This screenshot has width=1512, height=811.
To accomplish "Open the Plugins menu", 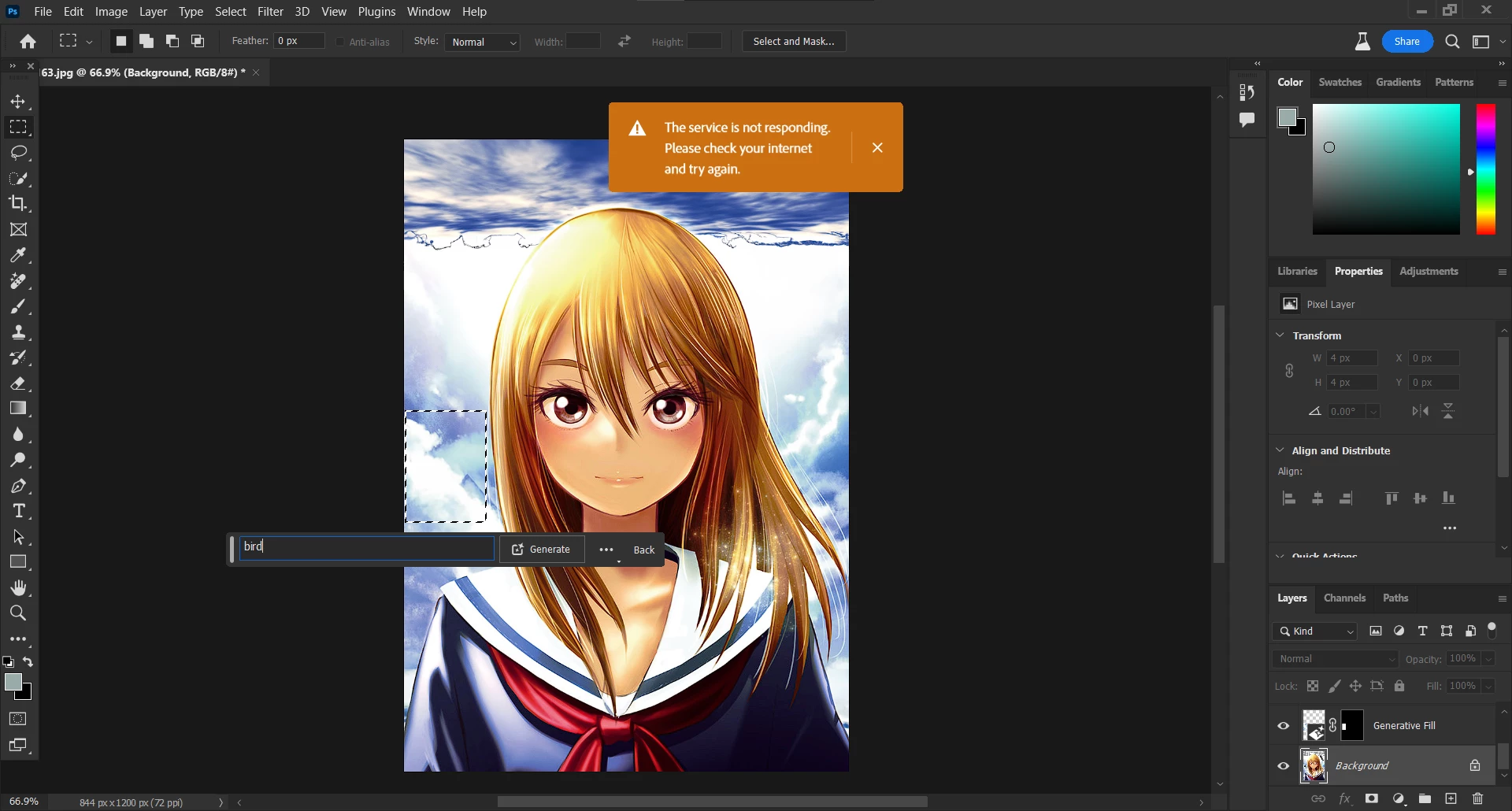I will [376, 12].
